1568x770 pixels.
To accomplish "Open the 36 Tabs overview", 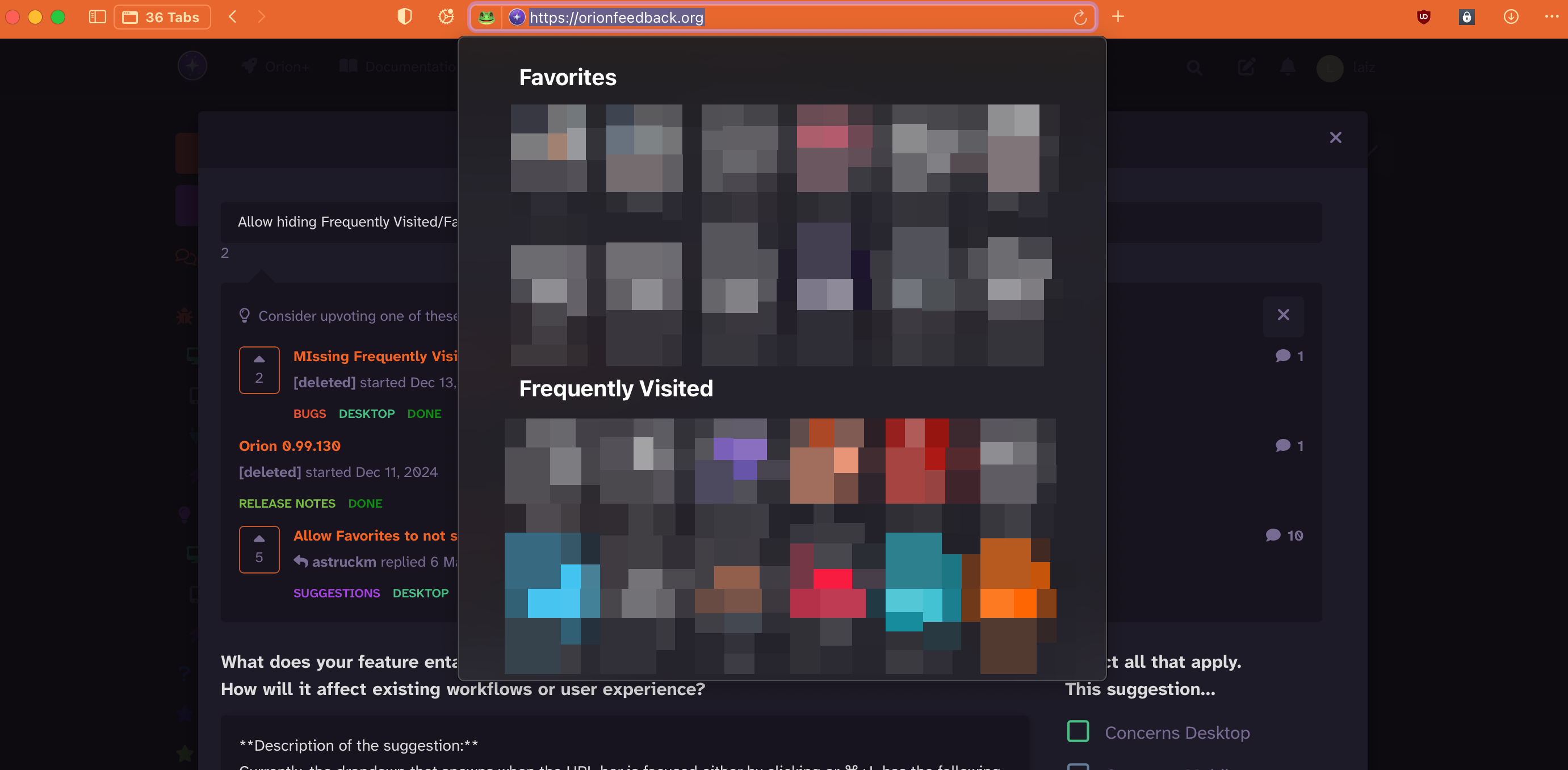I will coord(162,17).
